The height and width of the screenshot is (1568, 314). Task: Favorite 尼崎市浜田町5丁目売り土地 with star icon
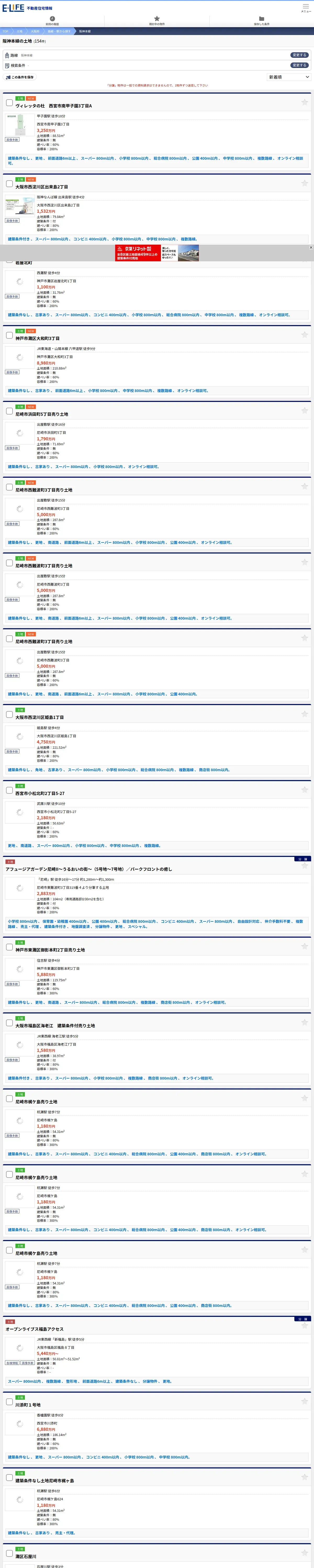[x=304, y=410]
